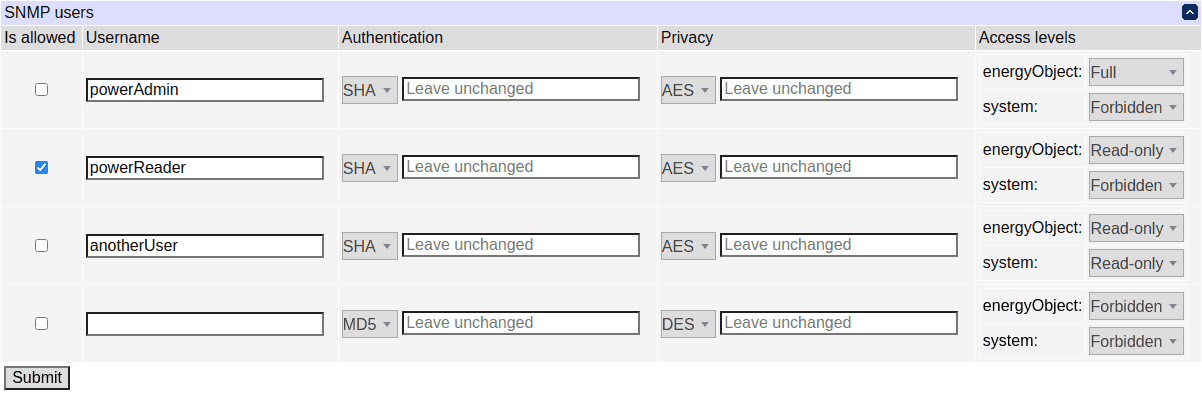Allow the anotherUser account checkbox
This screenshot has height=394, width=1202.
pos(41,245)
